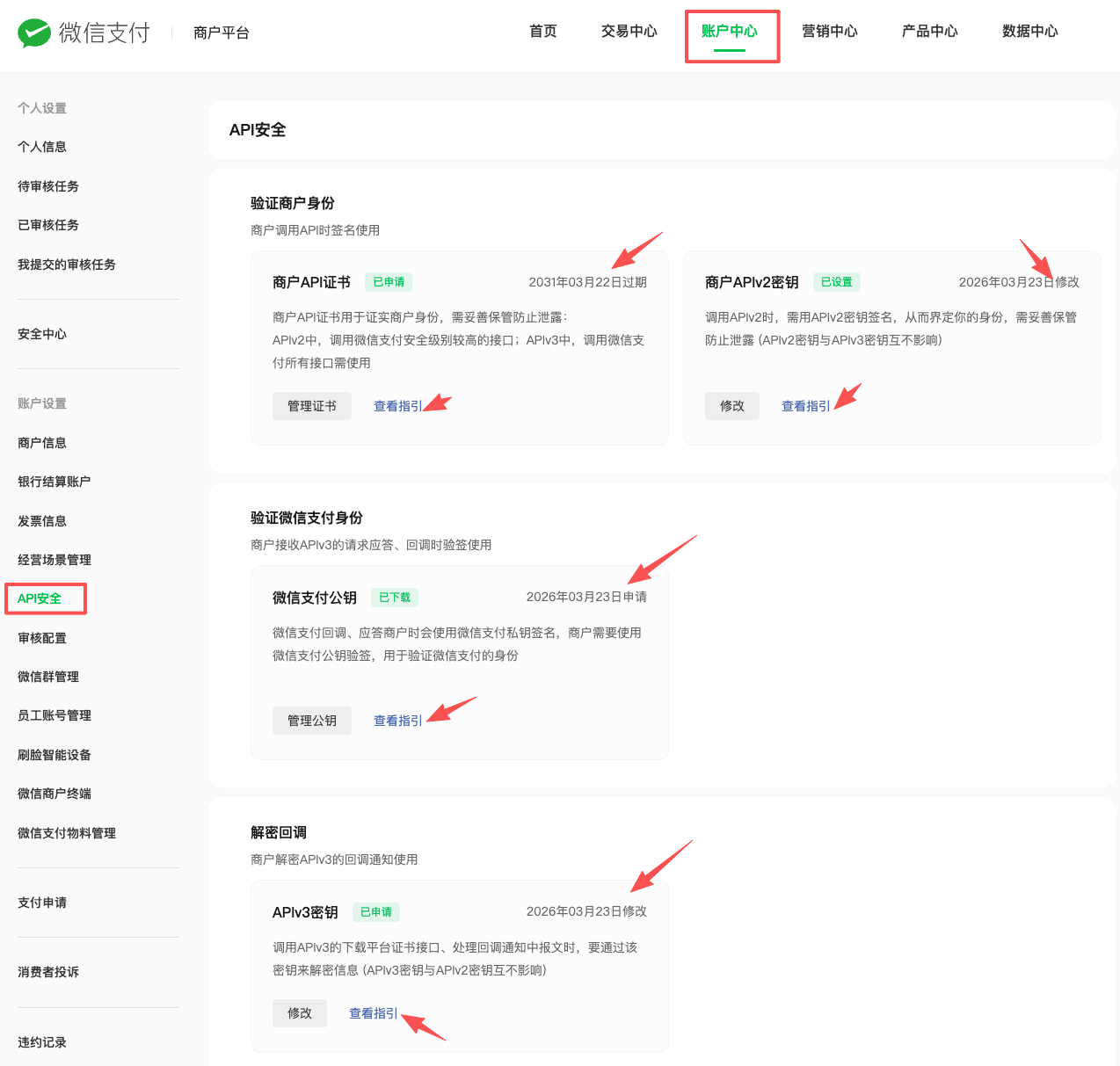
Task: Go to 安全中心 in the sidebar
Action: 42,334
